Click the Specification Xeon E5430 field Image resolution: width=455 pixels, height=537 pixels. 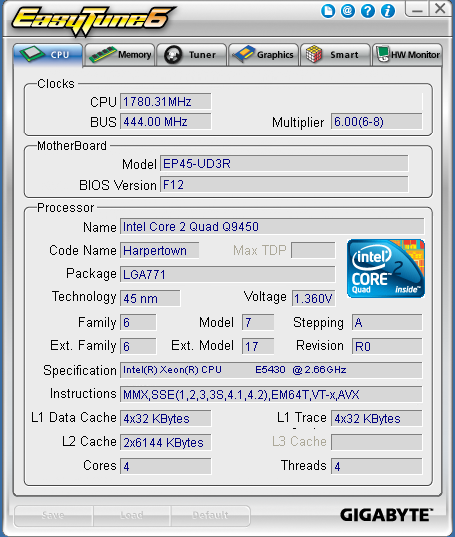click(x=271, y=370)
